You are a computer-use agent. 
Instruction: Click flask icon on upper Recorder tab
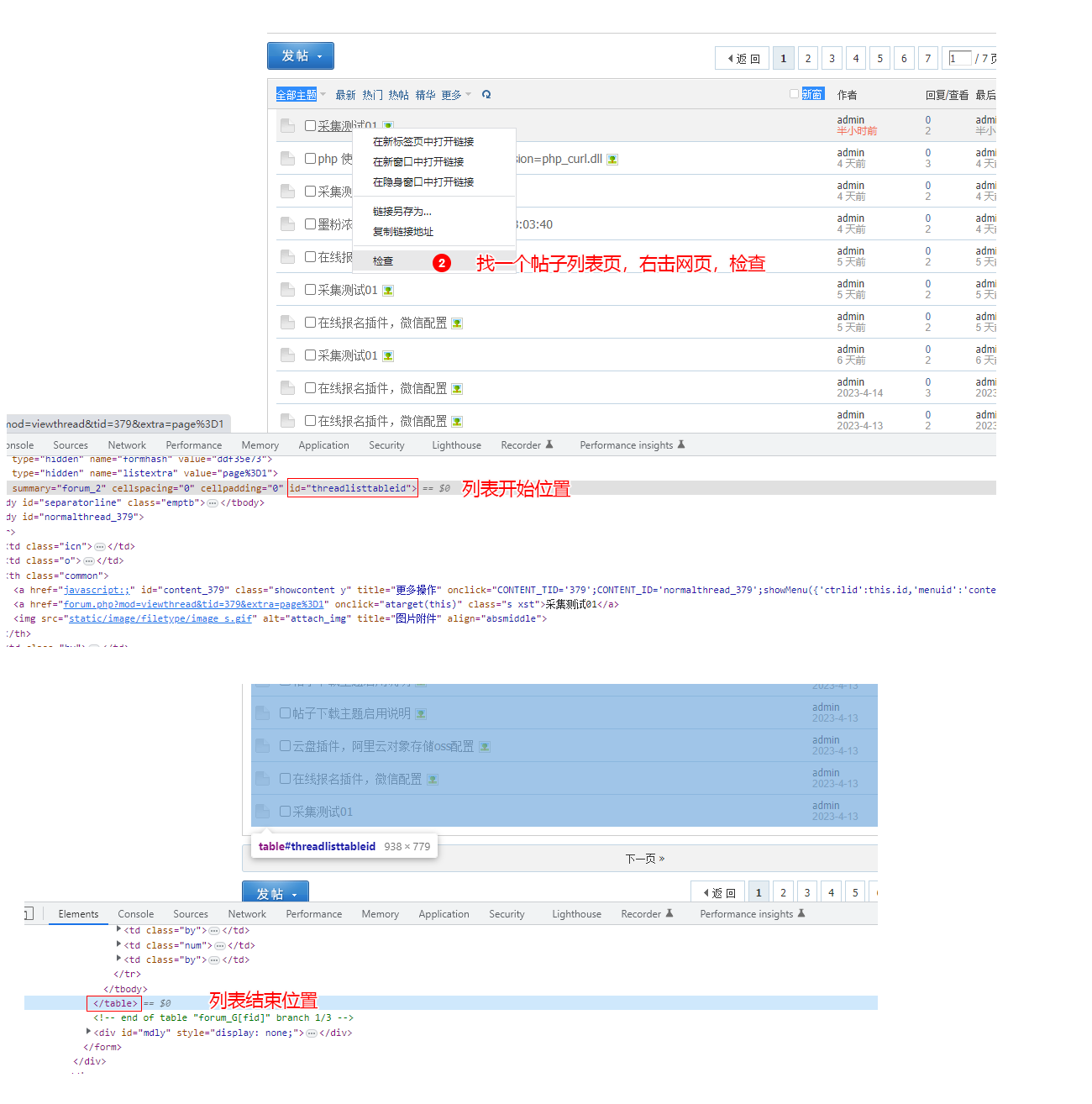(x=549, y=444)
